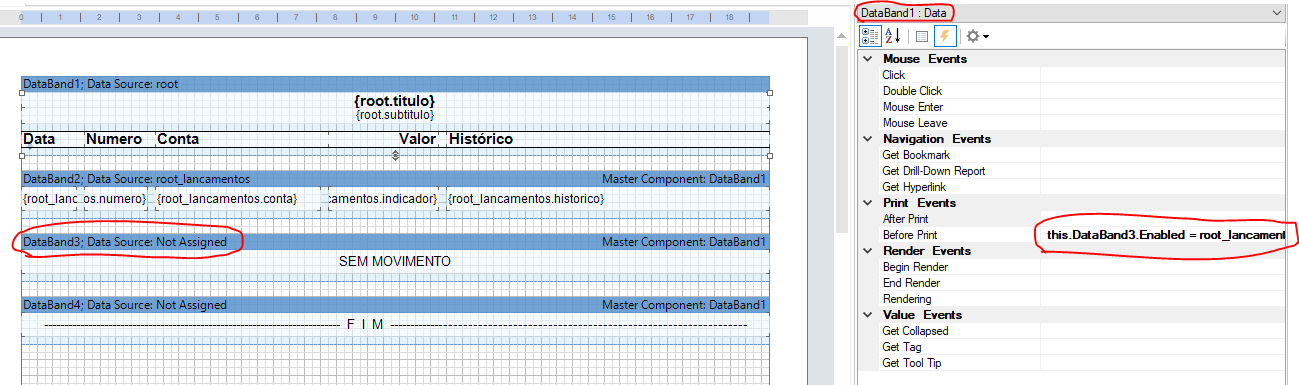Collapse the Print Events group
The image size is (1299, 385).
[867, 203]
